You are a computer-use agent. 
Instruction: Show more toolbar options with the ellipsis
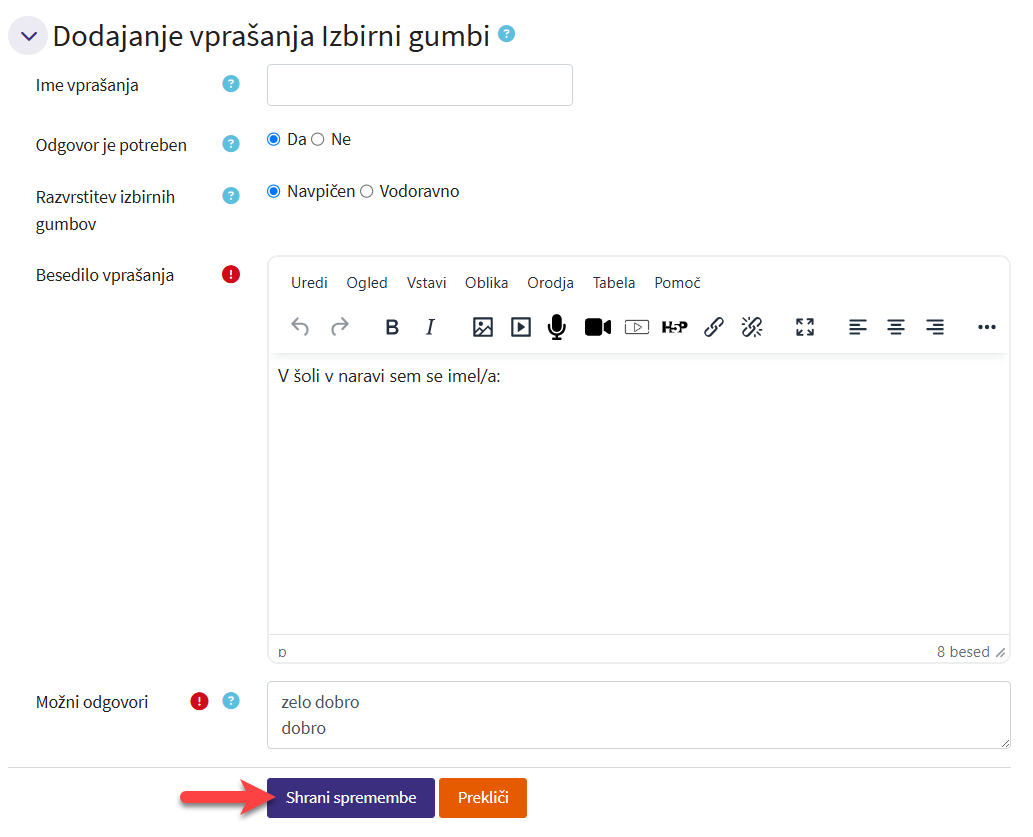[987, 327]
